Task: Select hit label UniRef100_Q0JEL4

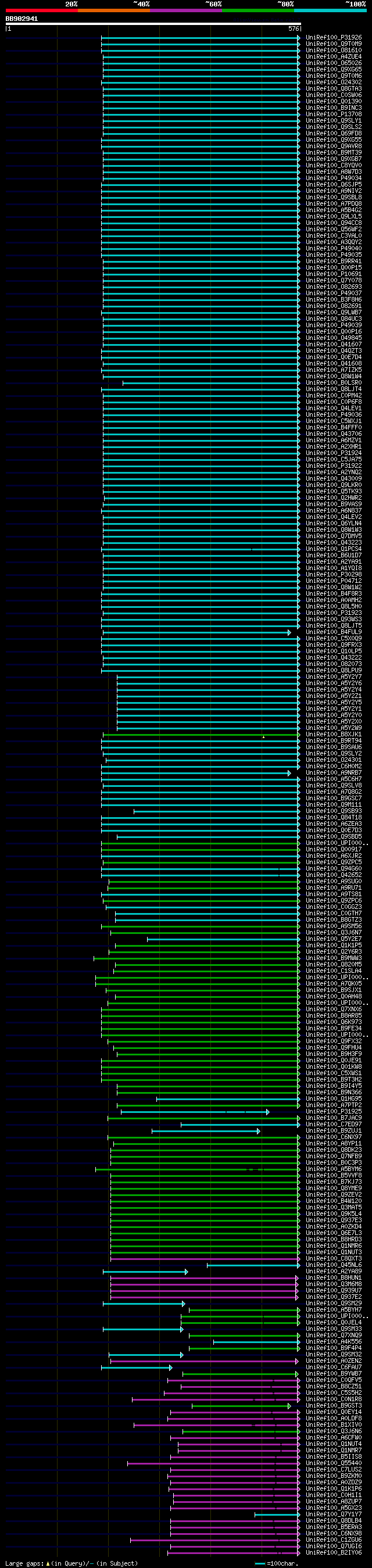Action: click(334, 1322)
